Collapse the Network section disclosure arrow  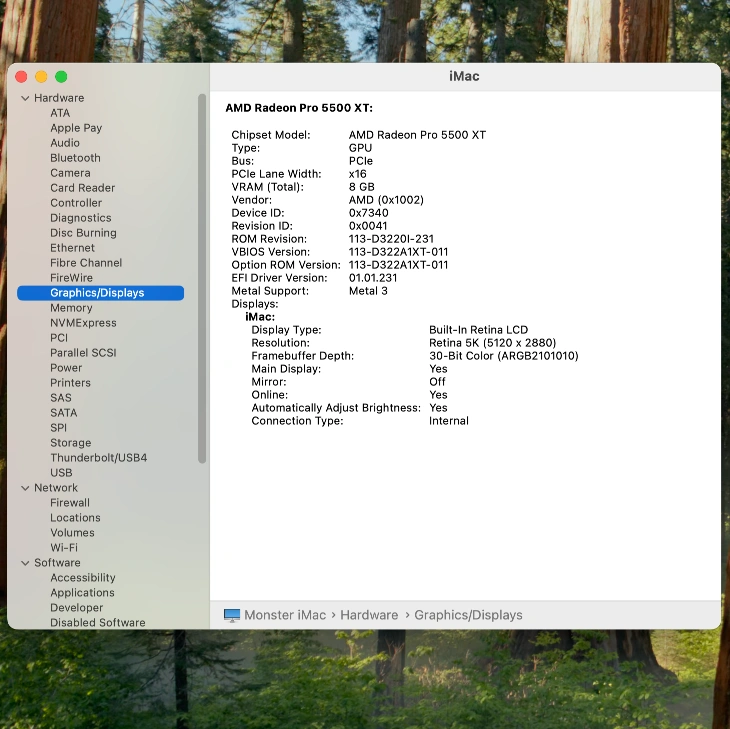pos(25,488)
